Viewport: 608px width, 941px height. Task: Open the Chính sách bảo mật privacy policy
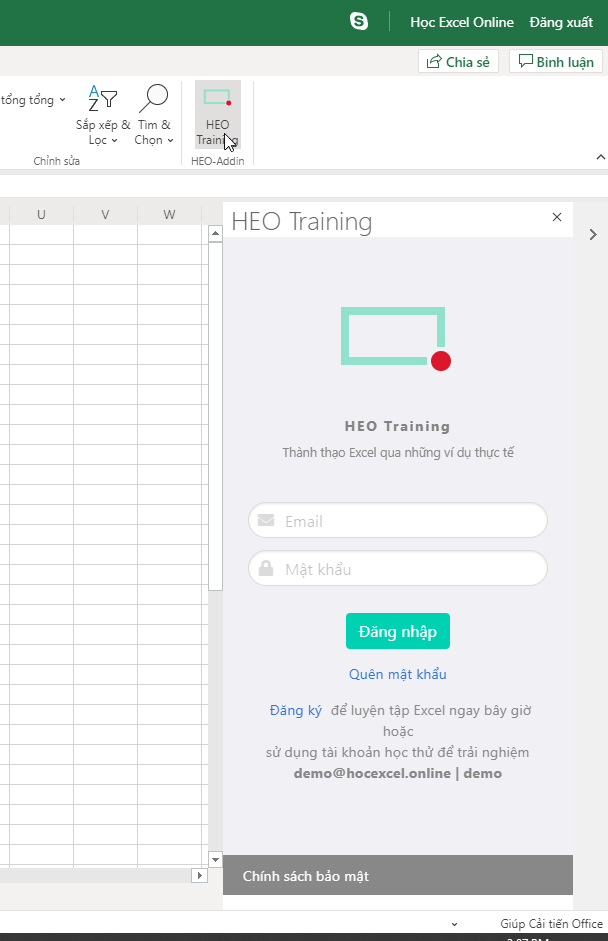coord(306,876)
